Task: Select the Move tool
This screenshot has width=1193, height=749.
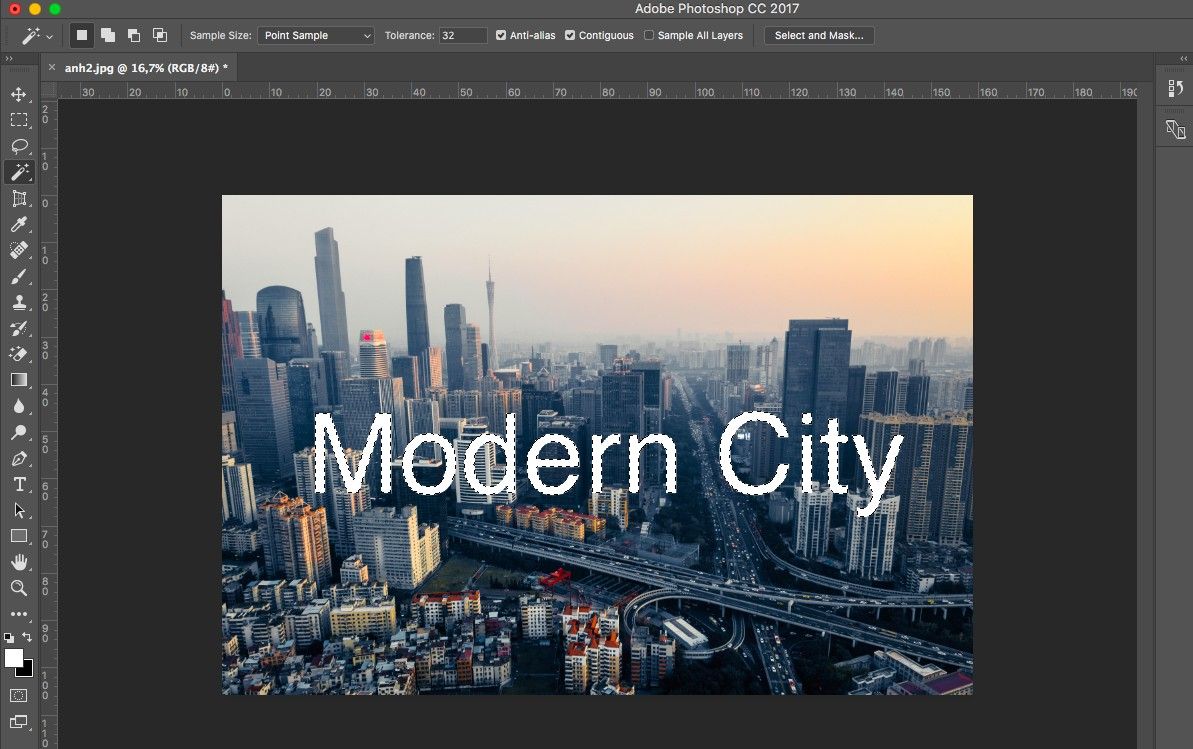Action: click(x=18, y=95)
